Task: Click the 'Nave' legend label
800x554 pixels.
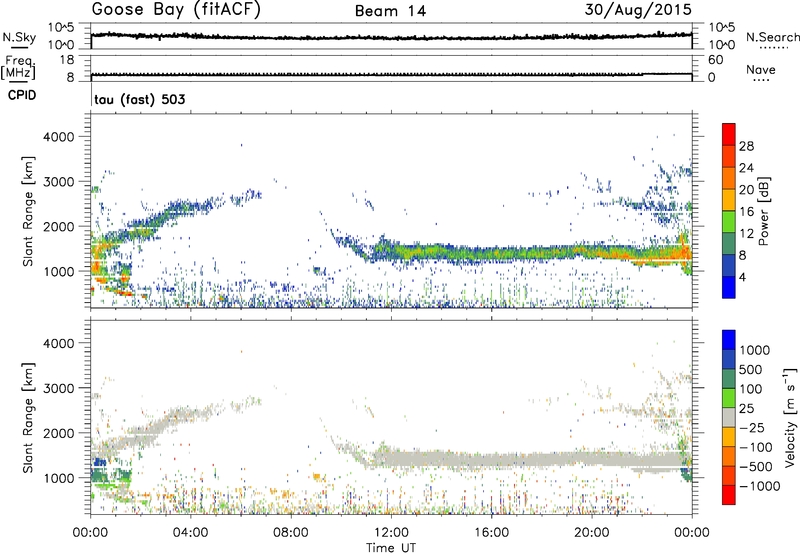Action: click(x=761, y=69)
